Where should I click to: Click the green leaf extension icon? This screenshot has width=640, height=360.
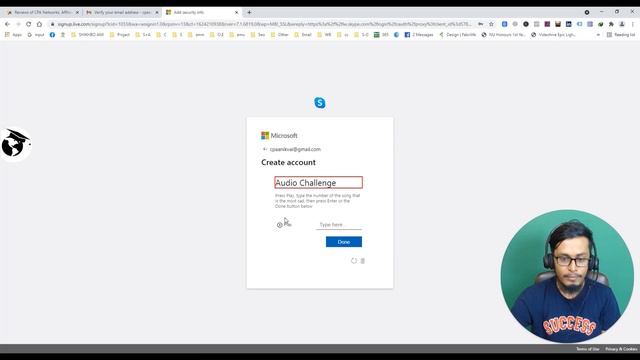[x=600, y=24]
